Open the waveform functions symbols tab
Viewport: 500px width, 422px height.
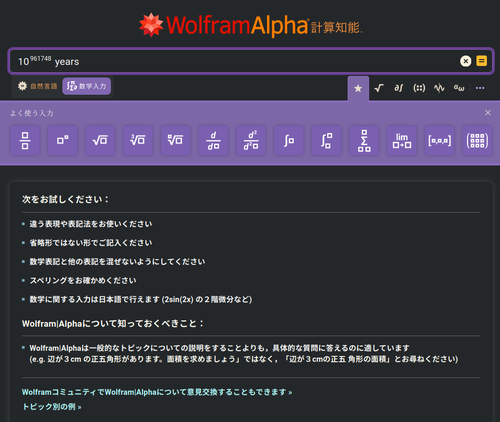(x=439, y=88)
